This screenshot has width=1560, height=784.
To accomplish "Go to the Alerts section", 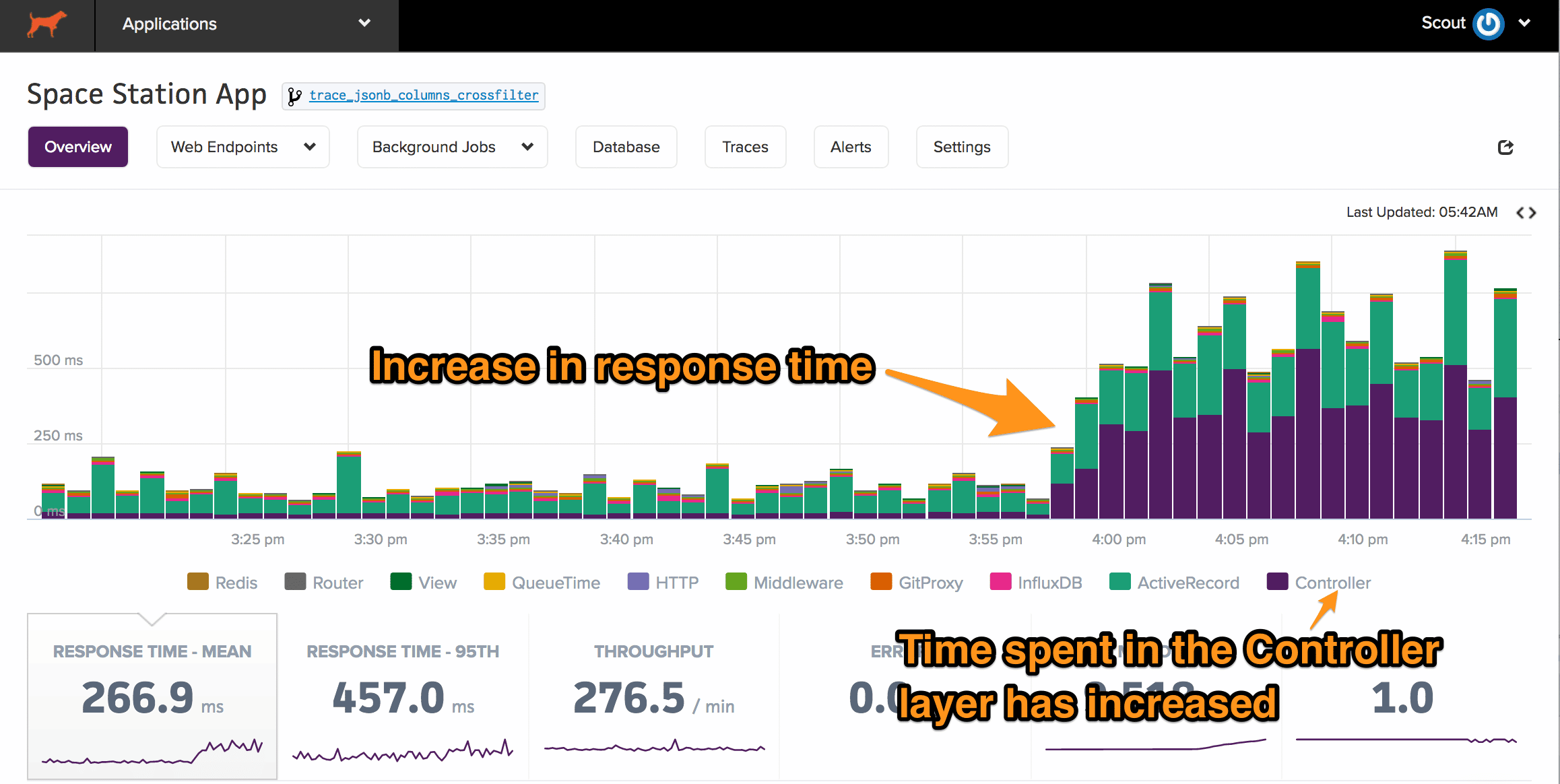I will [851, 147].
